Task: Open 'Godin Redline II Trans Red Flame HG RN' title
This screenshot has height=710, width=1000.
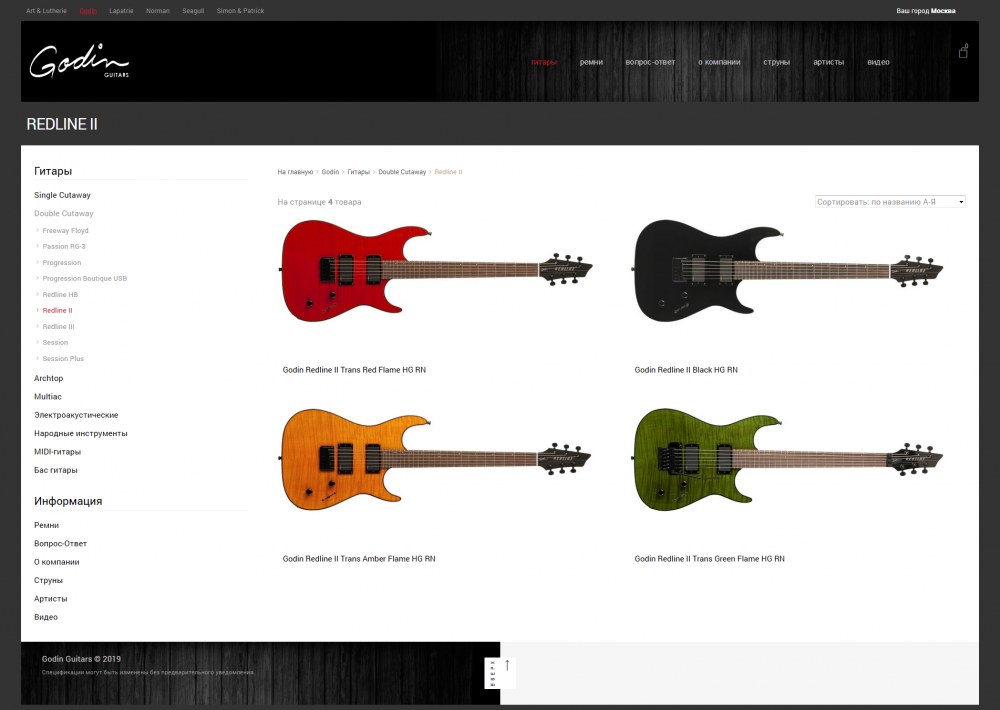Action: coord(354,370)
